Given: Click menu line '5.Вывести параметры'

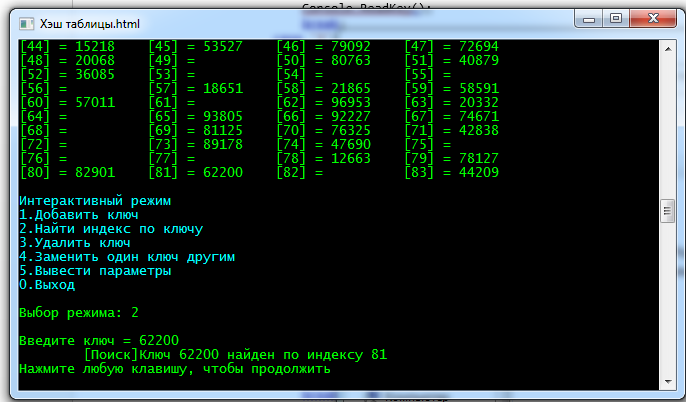Looking at the screenshot, I should [x=95, y=271].
